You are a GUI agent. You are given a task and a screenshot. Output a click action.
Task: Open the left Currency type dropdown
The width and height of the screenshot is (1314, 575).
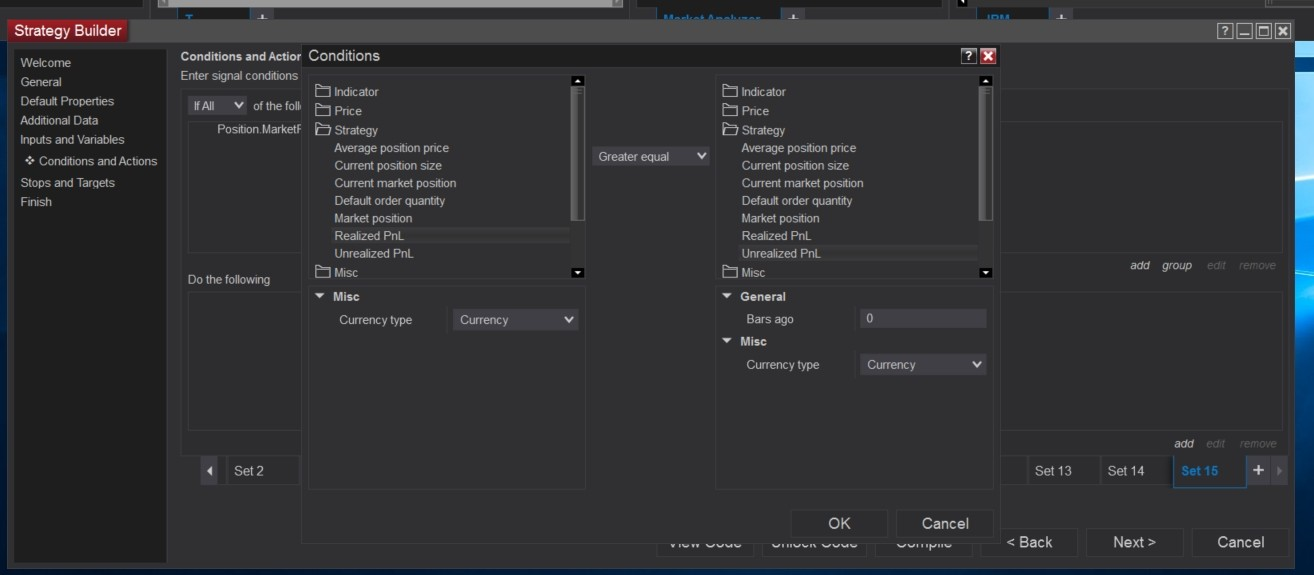(516, 320)
